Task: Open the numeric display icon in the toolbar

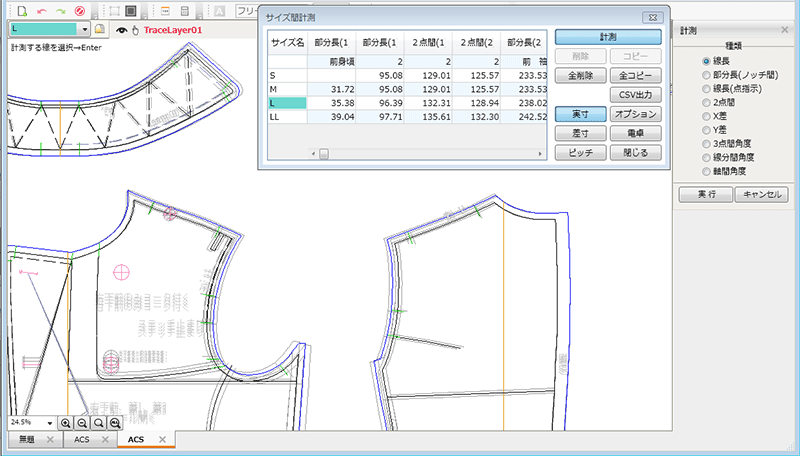Action: (165, 11)
